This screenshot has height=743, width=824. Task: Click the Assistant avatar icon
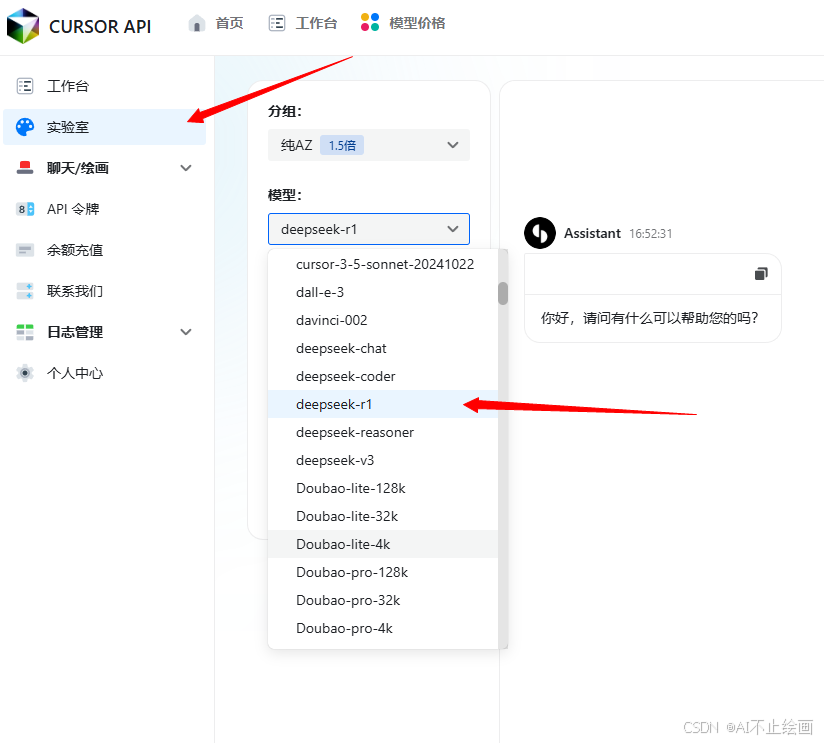pos(540,233)
